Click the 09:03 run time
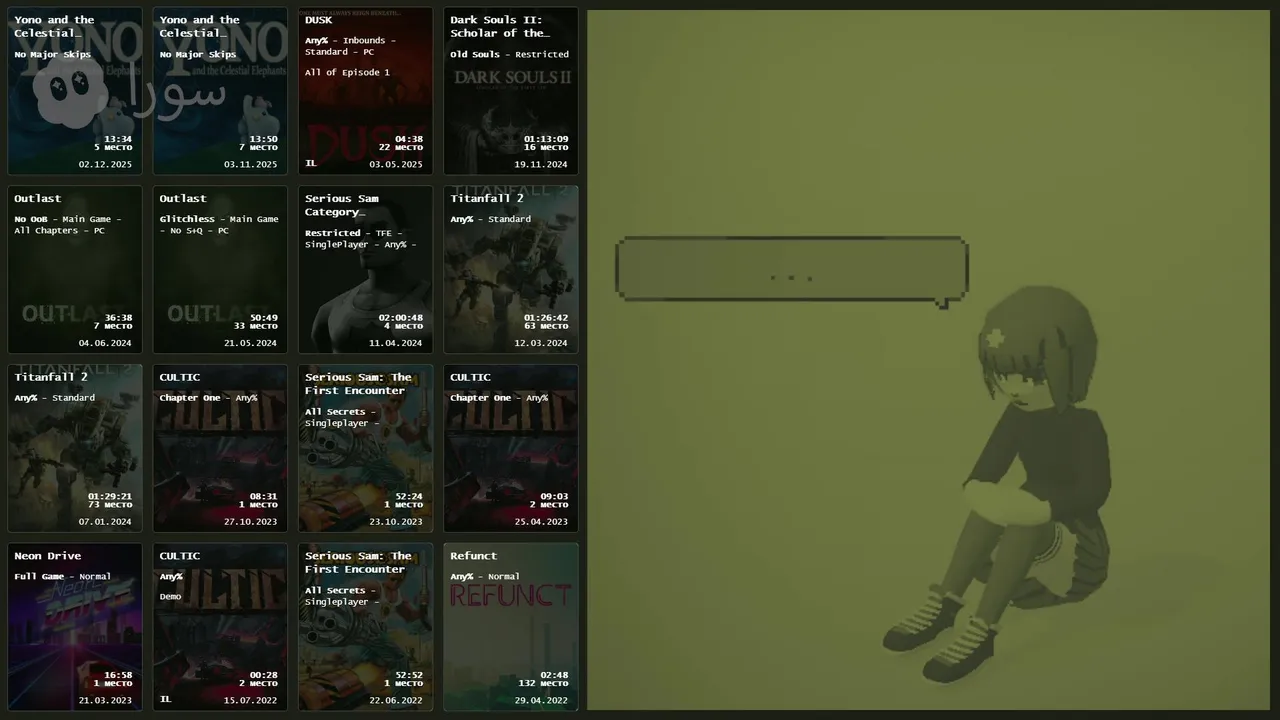The height and width of the screenshot is (720, 1280). click(554, 496)
